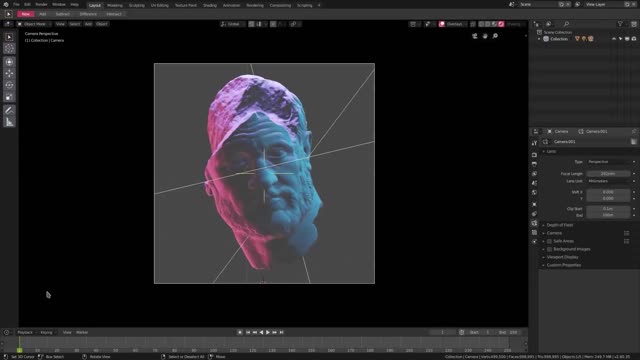
Task: Switch to rendered viewport shading icon
Action: 501,24
